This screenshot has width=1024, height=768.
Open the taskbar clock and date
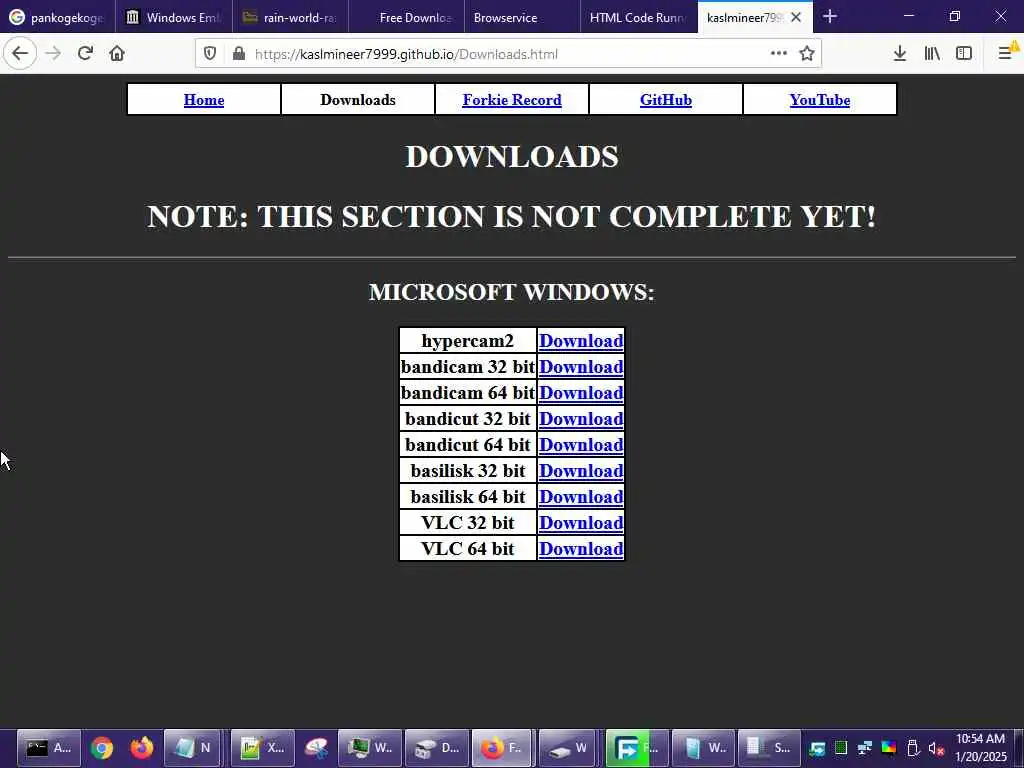click(981, 748)
